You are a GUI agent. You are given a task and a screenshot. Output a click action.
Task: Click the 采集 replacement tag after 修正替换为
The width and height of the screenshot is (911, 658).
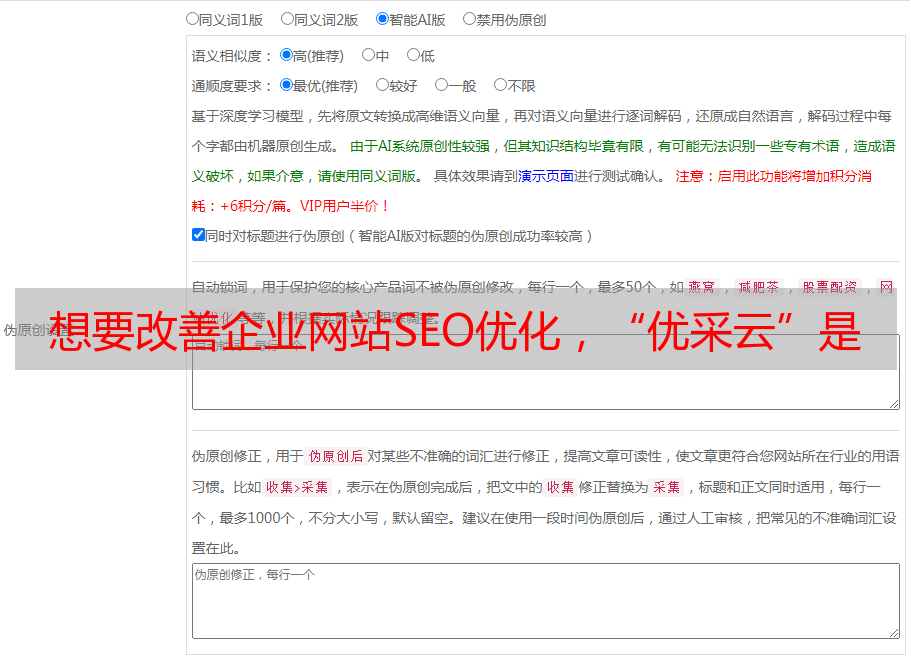(x=666, y=487)
